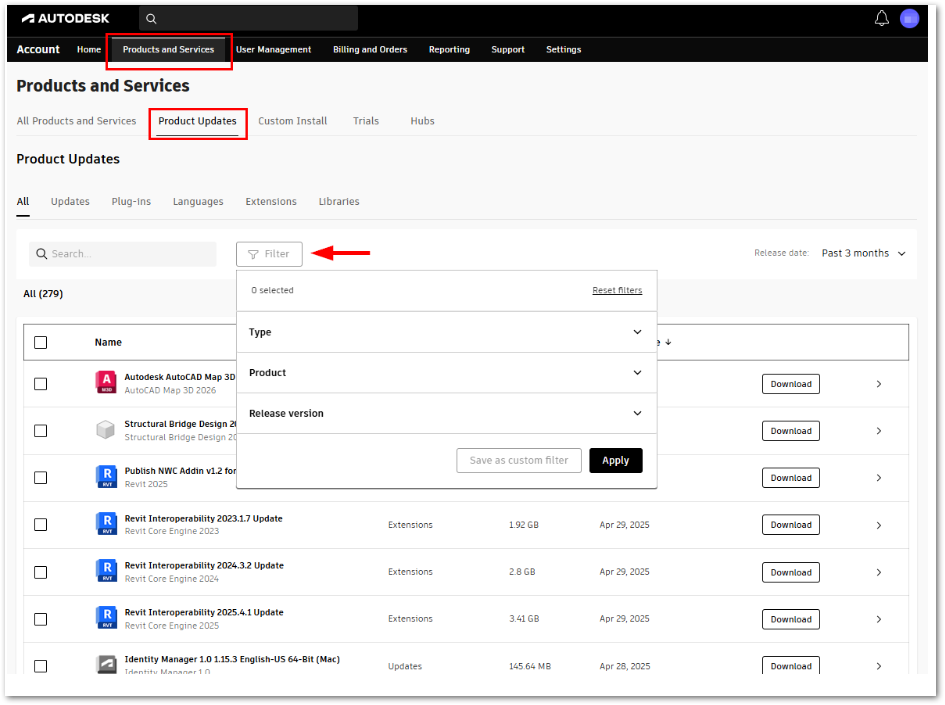Open User Management nav item
945x705 pixels.
coord(273,49)
